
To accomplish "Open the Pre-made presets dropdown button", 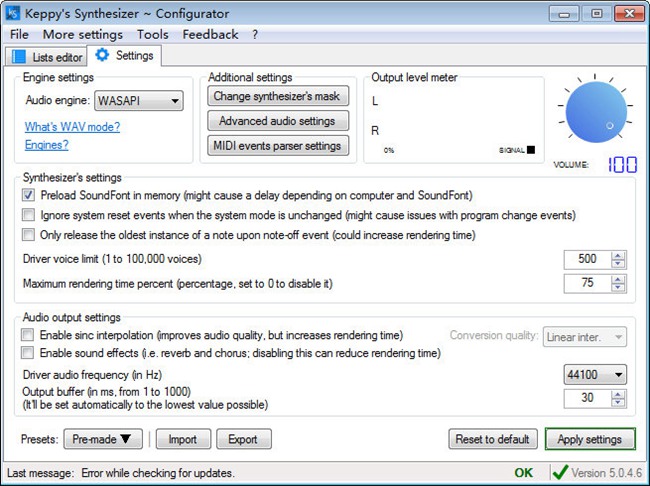I will (x=103, y=439).
